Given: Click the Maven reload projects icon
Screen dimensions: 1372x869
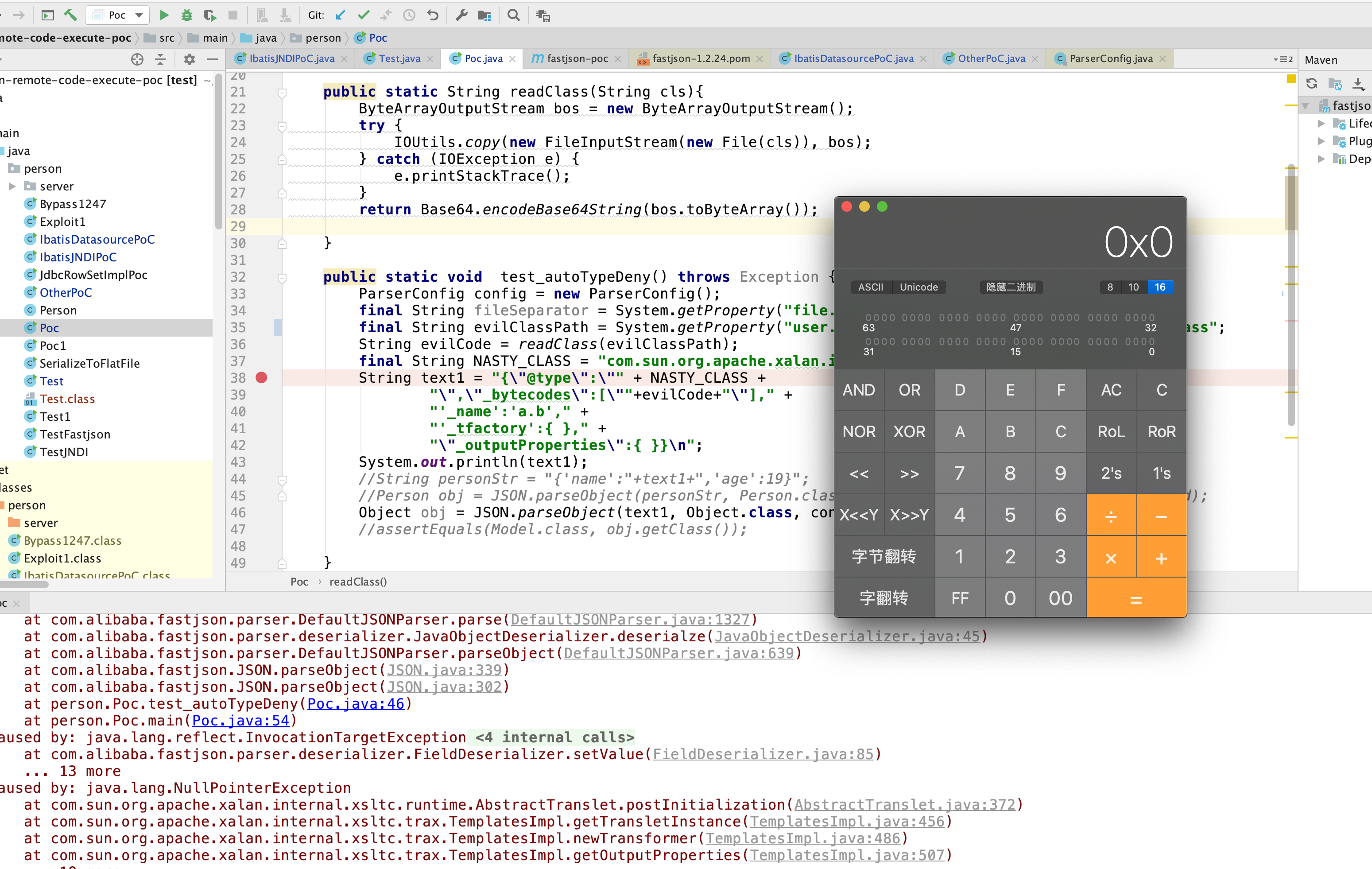Looking at the screenshot, I should pos(1312,84).
